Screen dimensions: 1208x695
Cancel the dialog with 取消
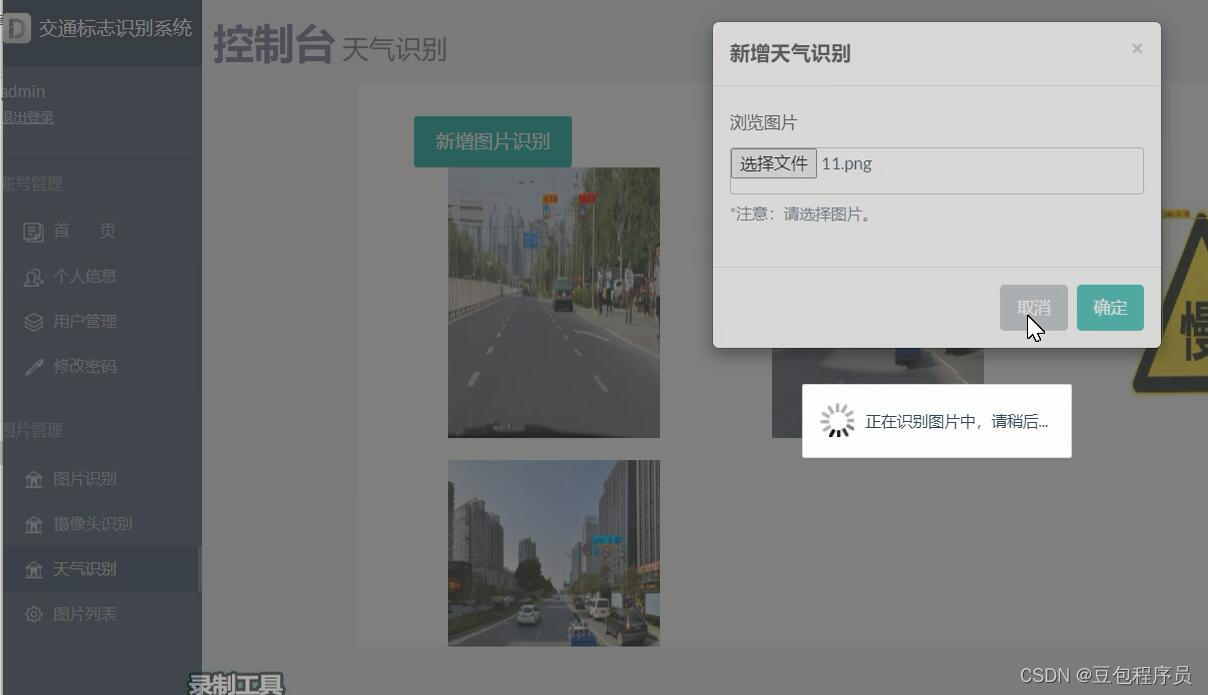coord(1033,307)
